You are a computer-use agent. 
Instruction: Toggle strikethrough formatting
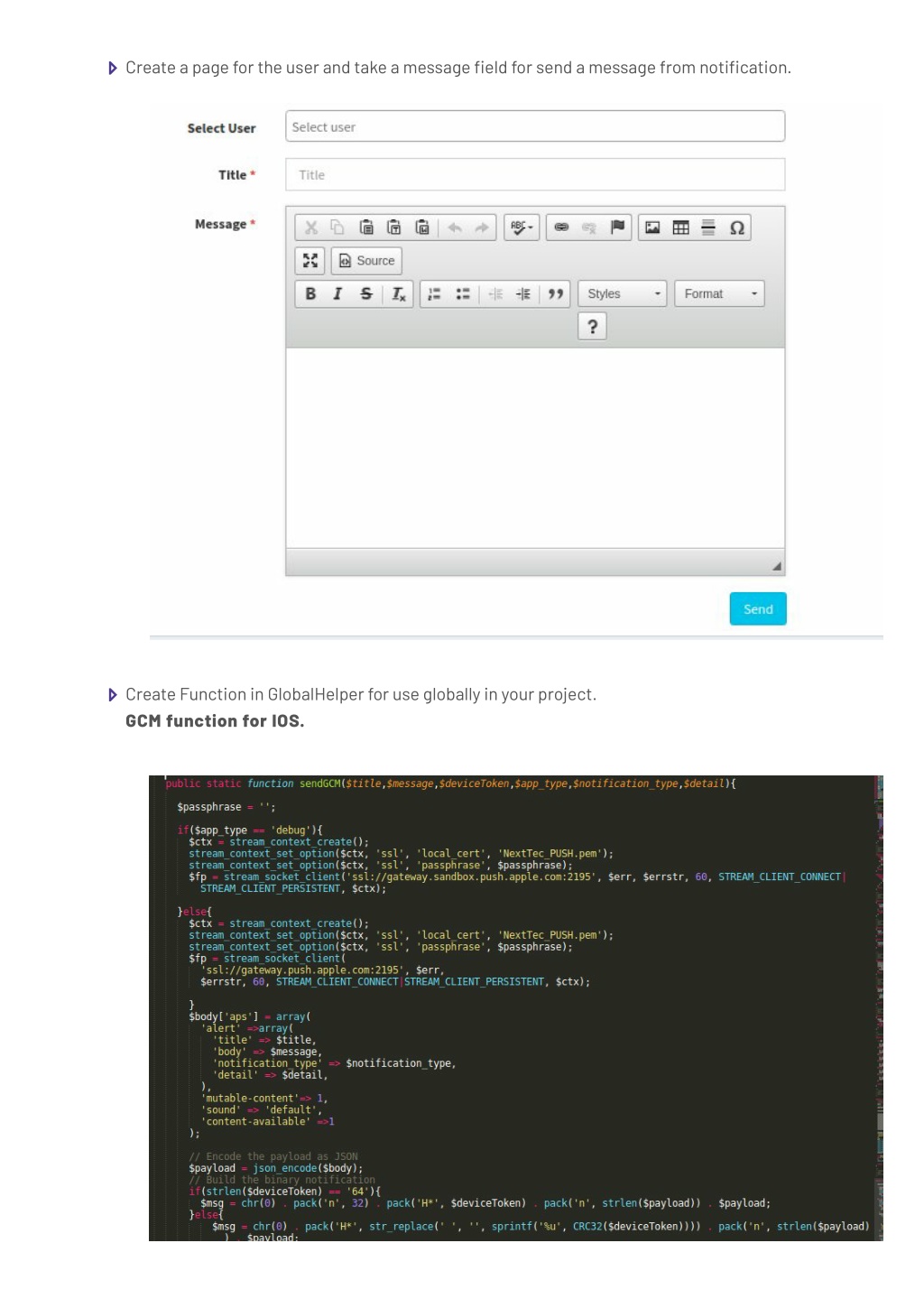point(365,293)
